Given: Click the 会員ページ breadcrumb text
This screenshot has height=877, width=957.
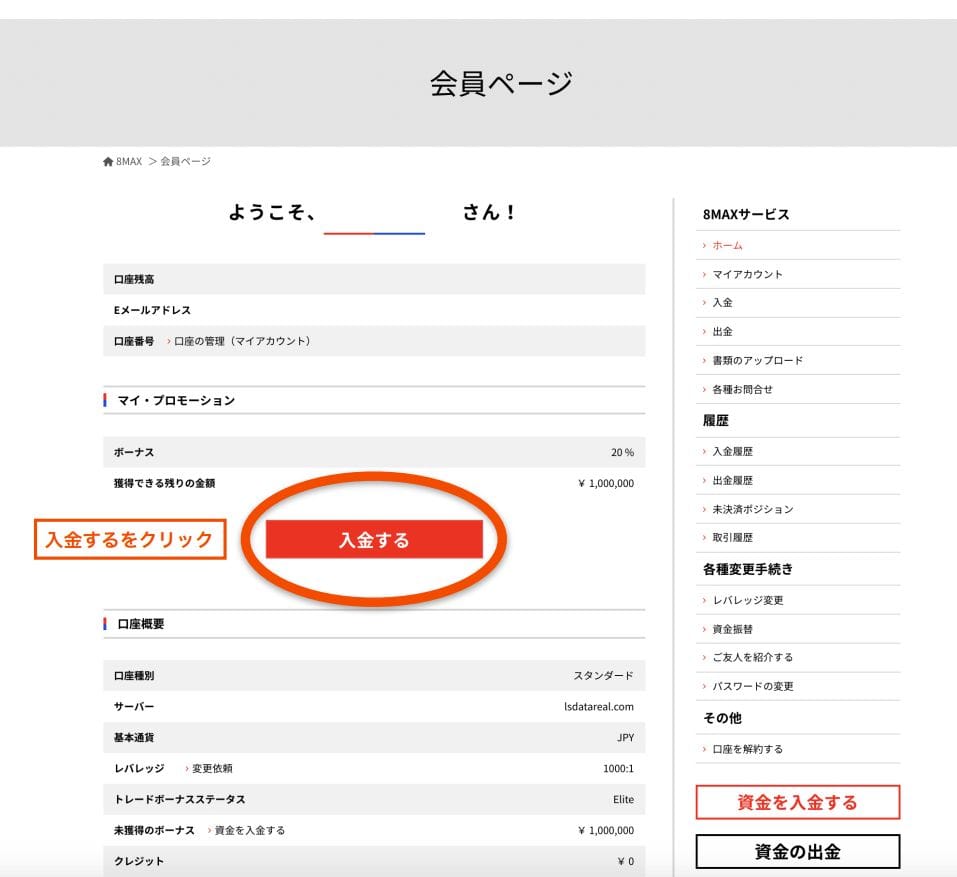Looking at the screenshot, I should point(186,161).
